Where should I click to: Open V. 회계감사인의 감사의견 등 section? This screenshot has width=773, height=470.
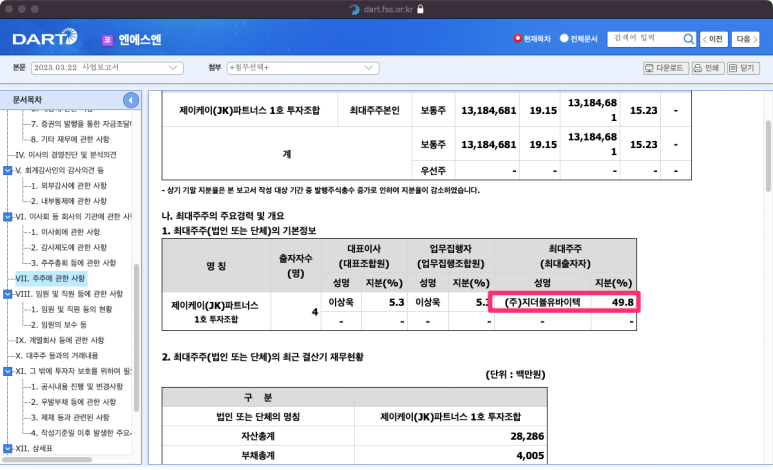tap(59, 170)
